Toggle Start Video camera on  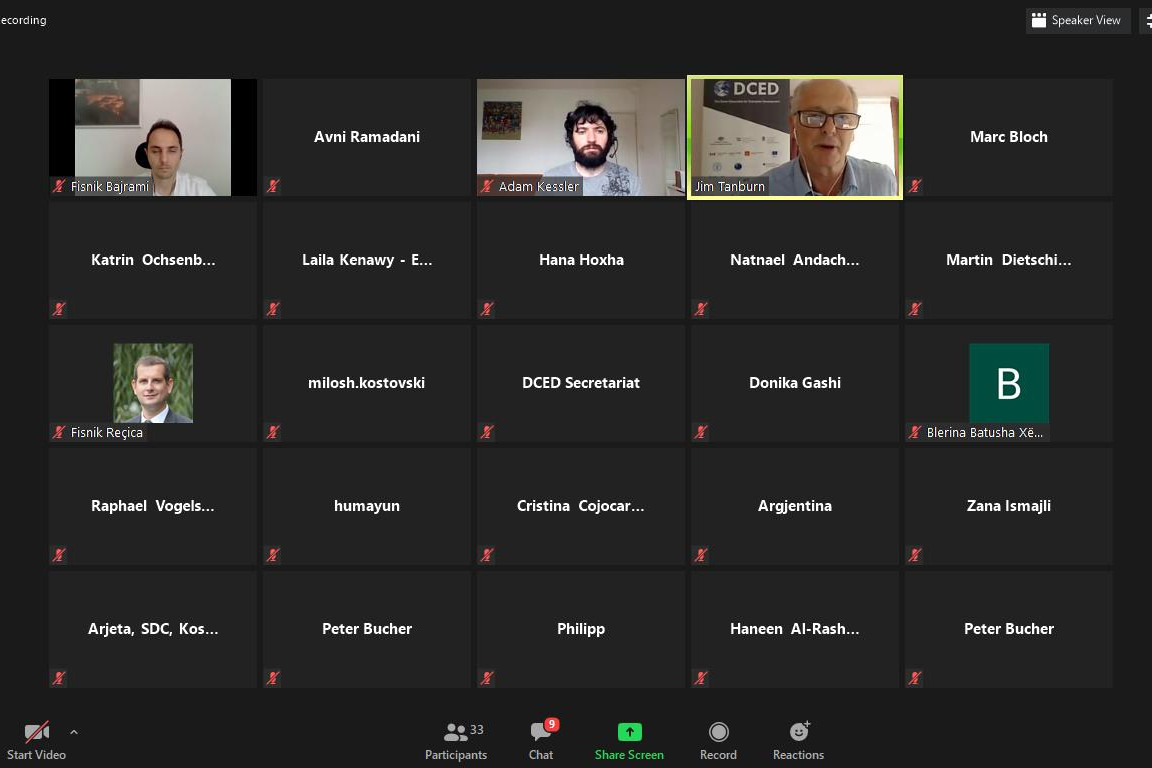36,741
